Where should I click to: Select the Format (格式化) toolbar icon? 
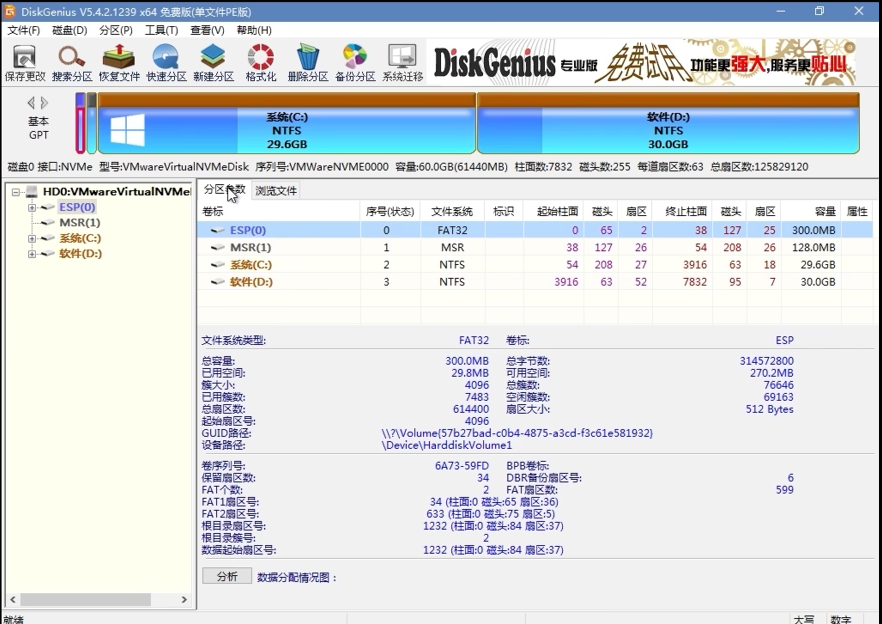261,62
